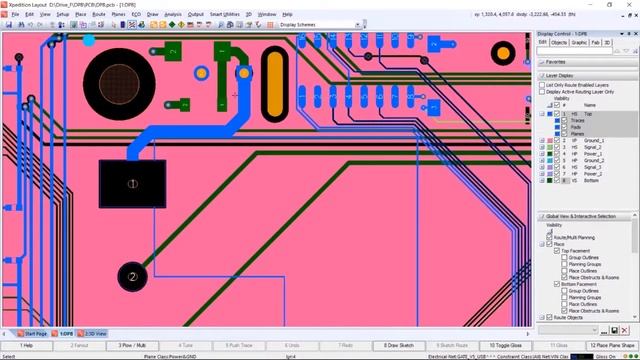Open the File menu
Viewport: 640px width, 360px height.
15,14
